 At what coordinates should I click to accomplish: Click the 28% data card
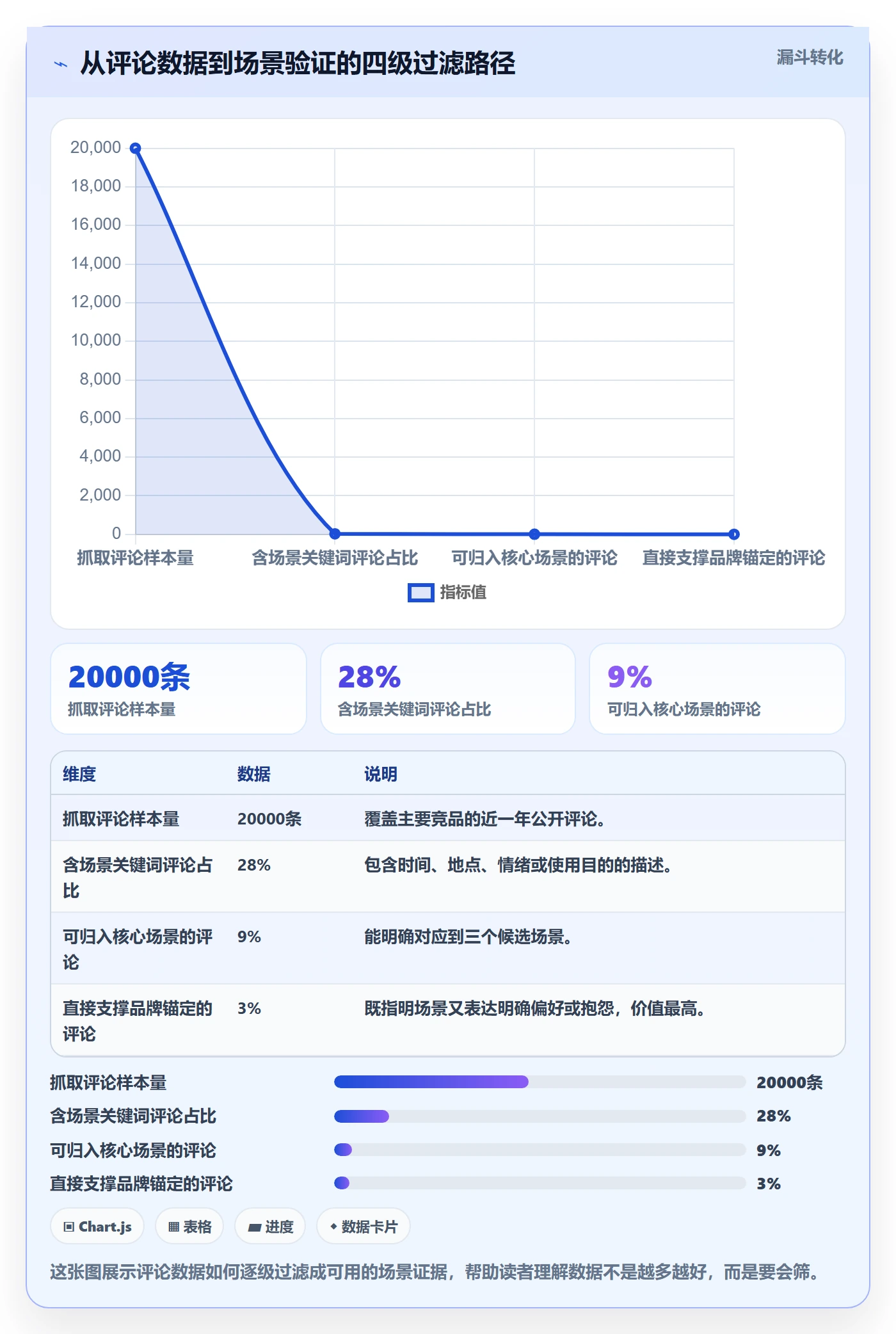[x=448, y=689]
